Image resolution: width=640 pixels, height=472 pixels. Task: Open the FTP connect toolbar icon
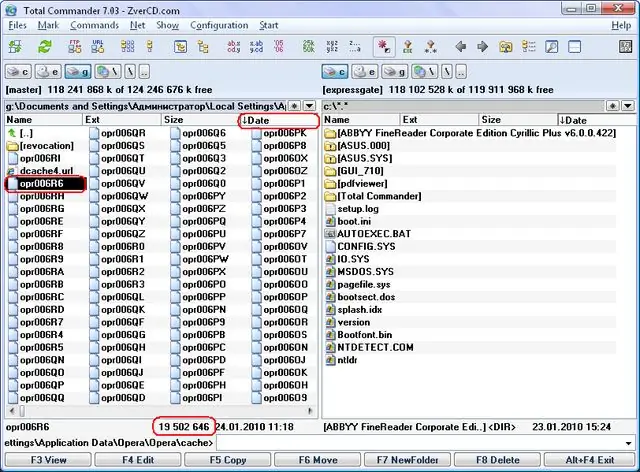(74, 47)
